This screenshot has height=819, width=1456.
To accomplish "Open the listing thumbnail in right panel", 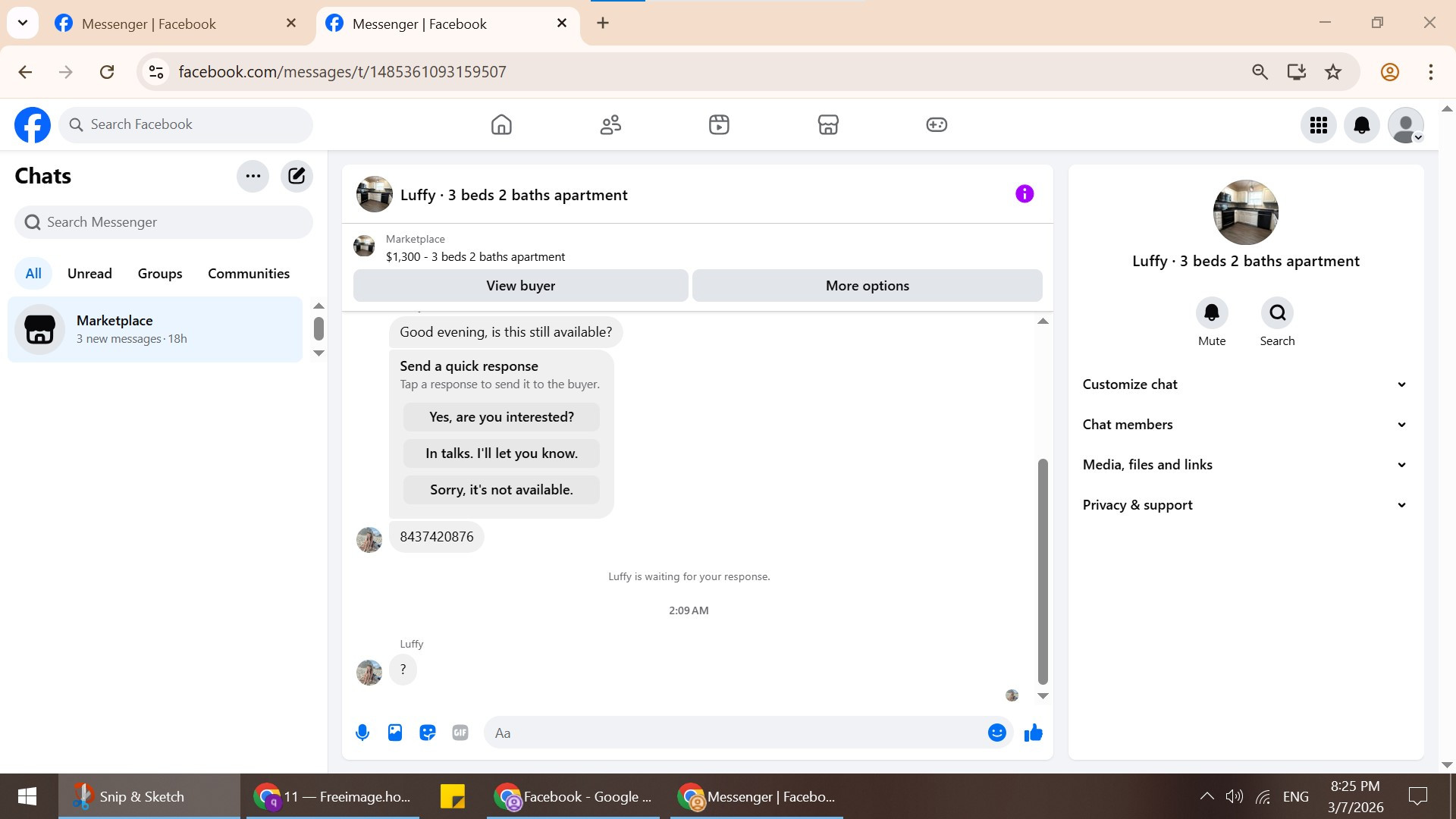I will [x=1245, y=212].
